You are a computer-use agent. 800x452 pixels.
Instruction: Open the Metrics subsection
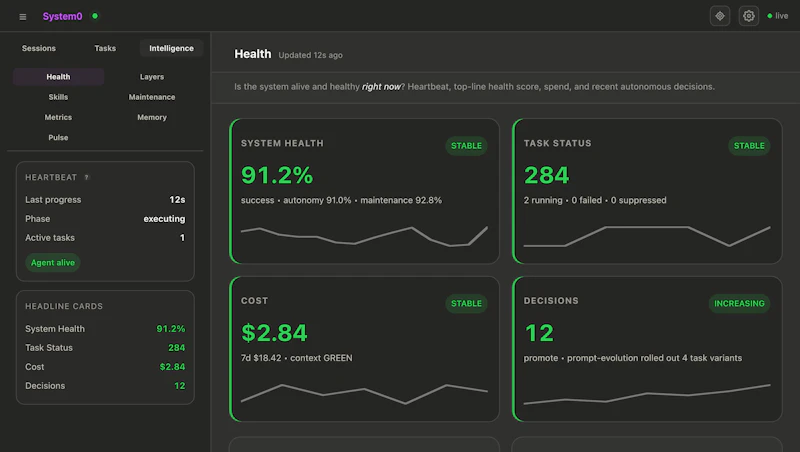click(58, 117)
